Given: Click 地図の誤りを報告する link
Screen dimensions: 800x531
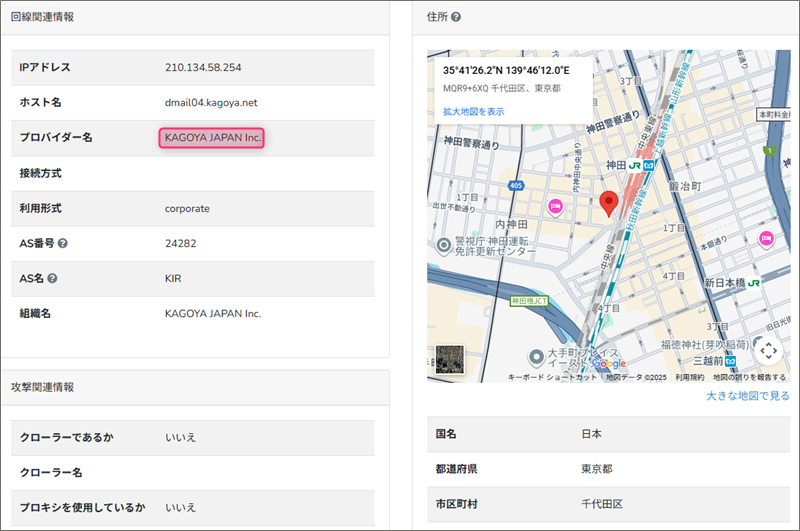Looking at the screenshot, I should coord(749,377).
